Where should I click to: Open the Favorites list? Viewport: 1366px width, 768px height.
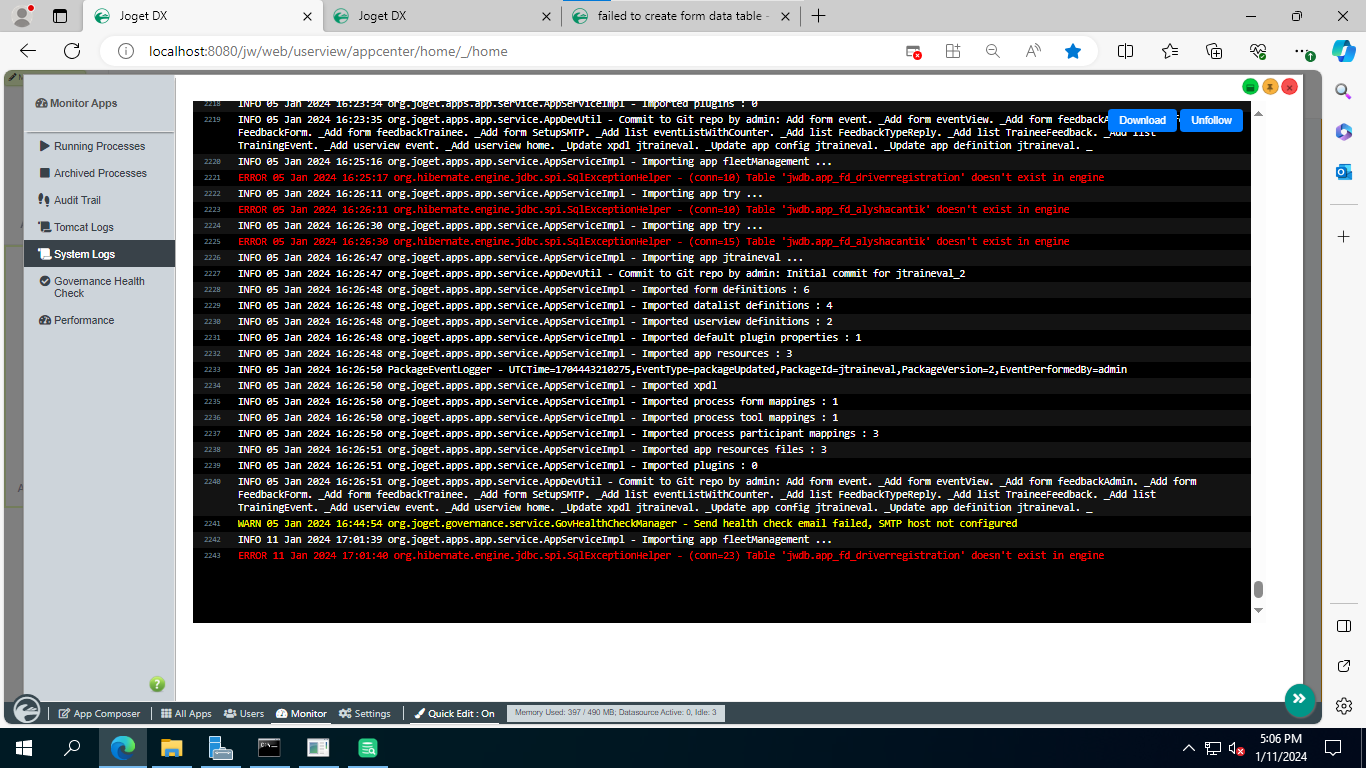pos(1170,51)
